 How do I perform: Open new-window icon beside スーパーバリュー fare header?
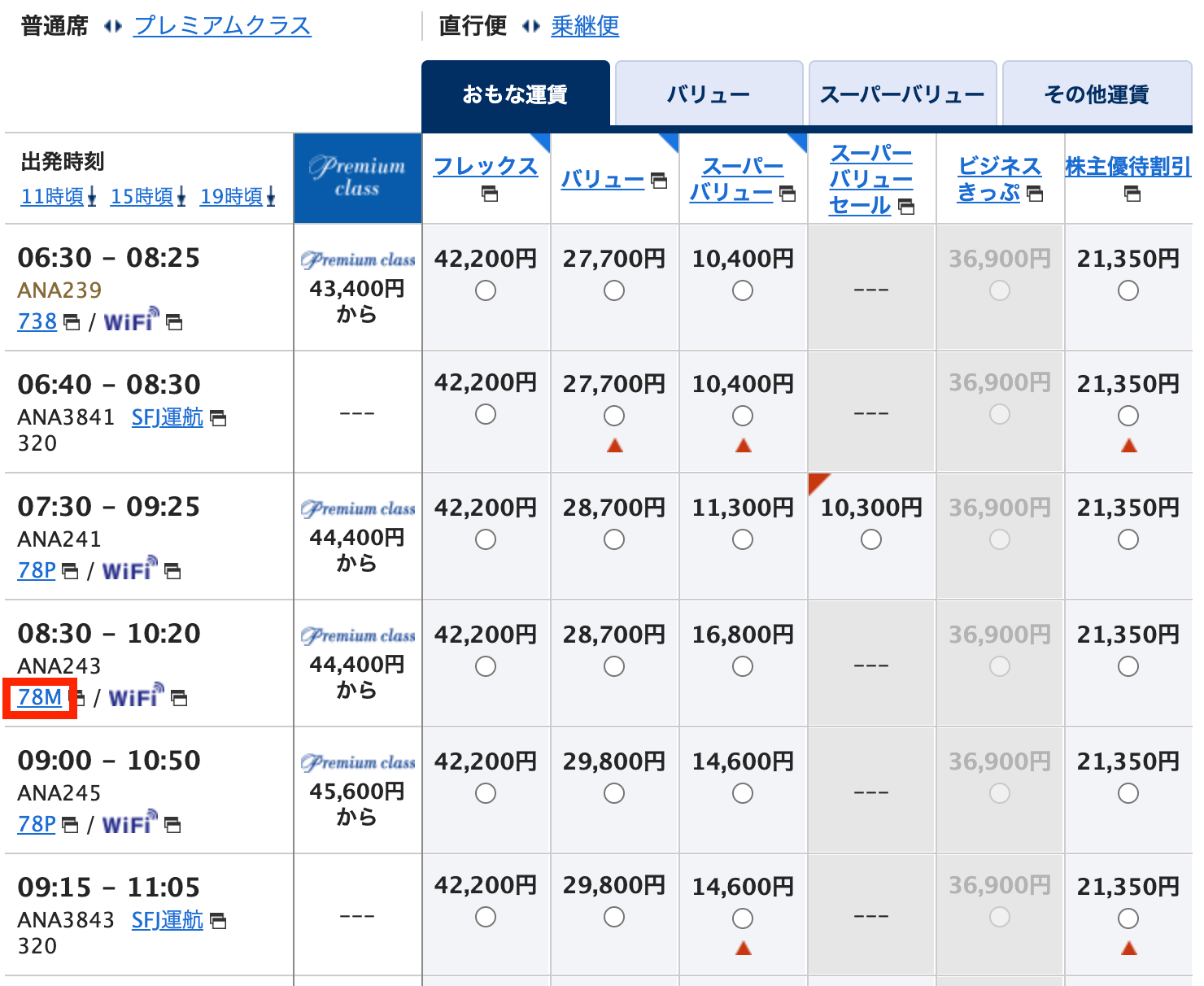tap(787, 194)
